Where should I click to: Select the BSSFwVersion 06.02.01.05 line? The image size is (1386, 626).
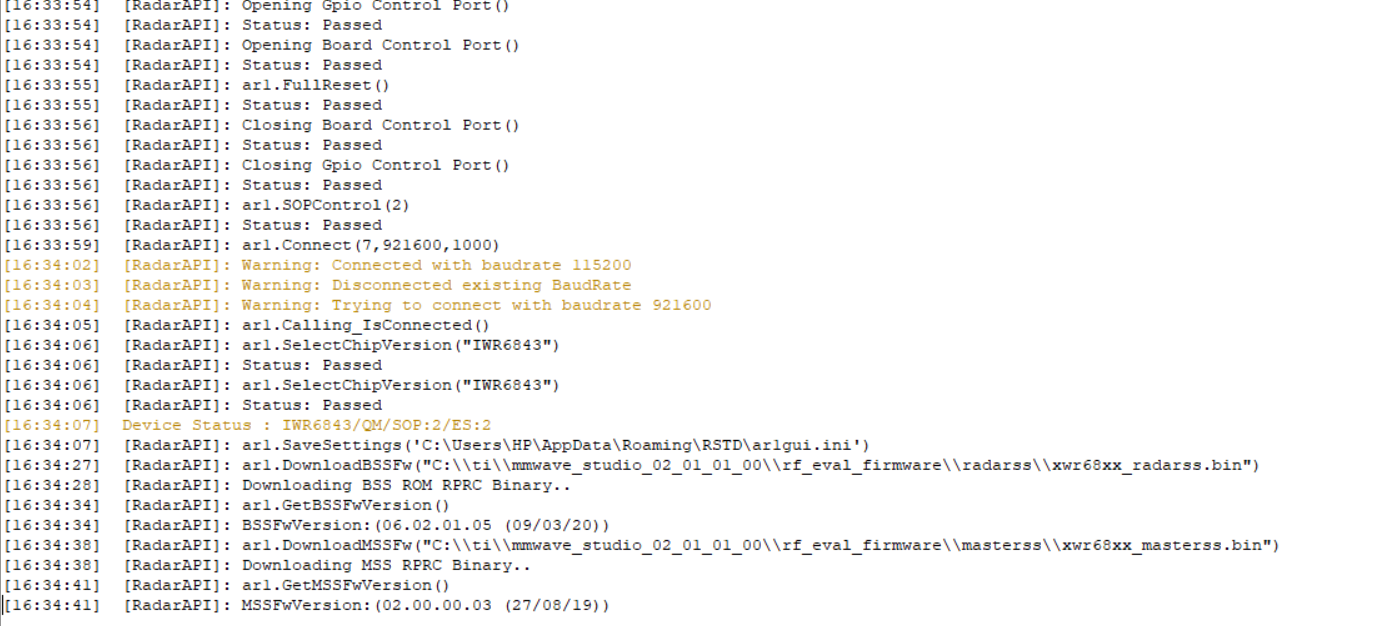click(307, 525)
